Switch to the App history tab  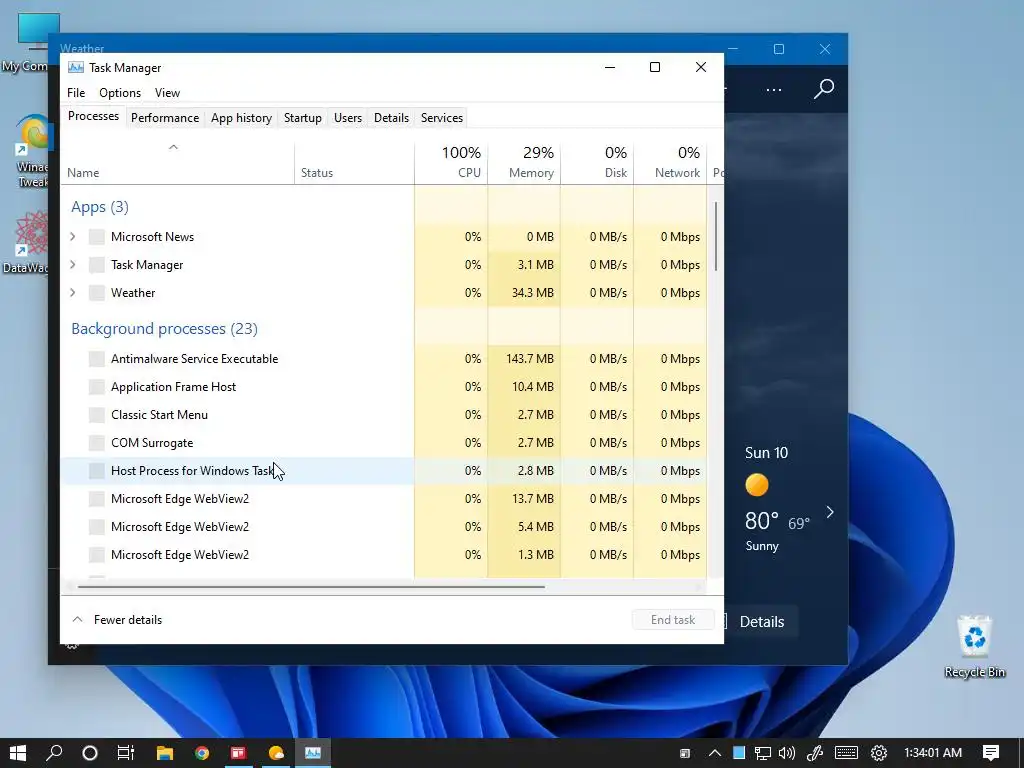tap(241, 118)
